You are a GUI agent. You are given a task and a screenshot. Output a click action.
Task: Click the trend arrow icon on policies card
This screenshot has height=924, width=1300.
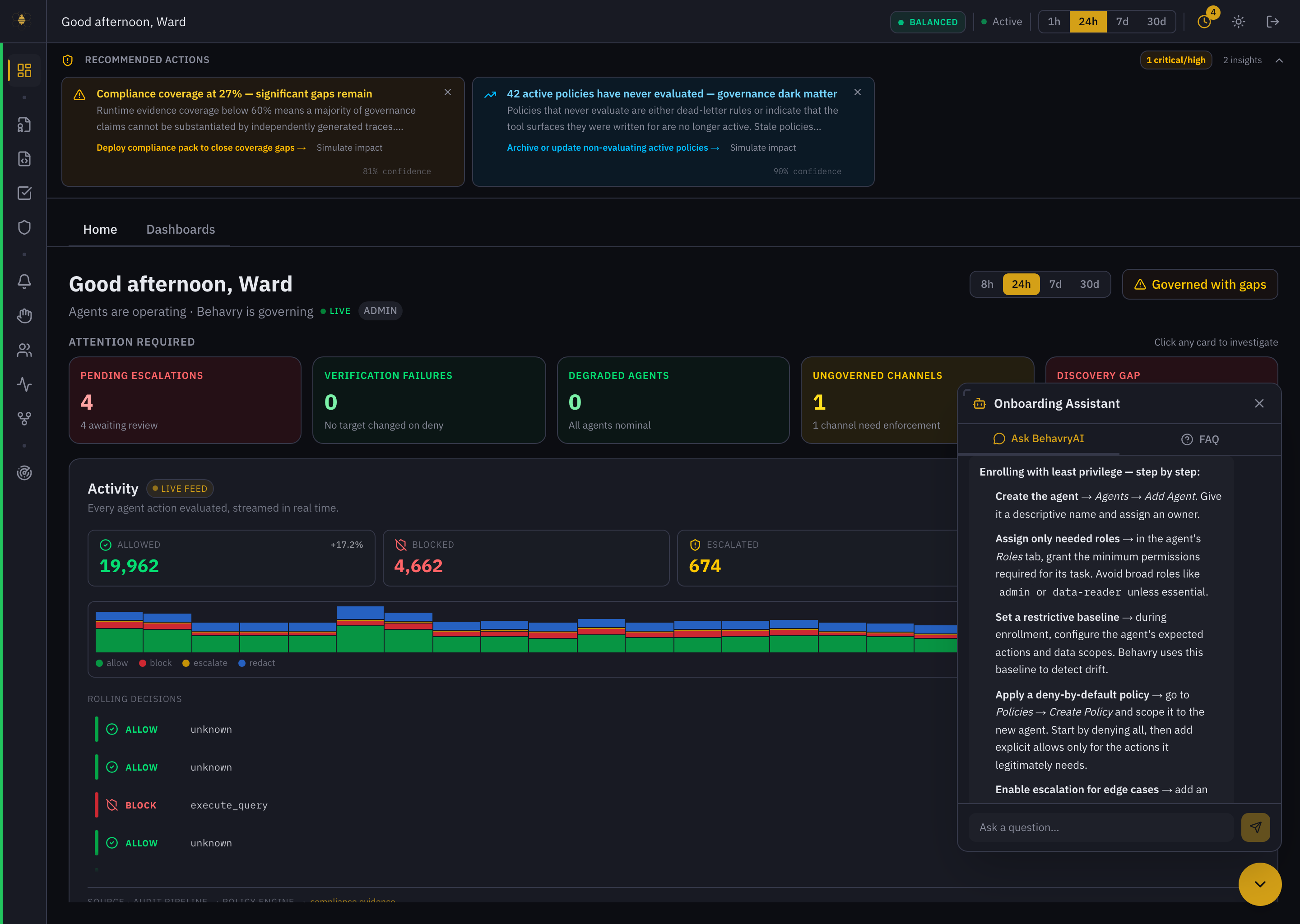coord(490,94)
